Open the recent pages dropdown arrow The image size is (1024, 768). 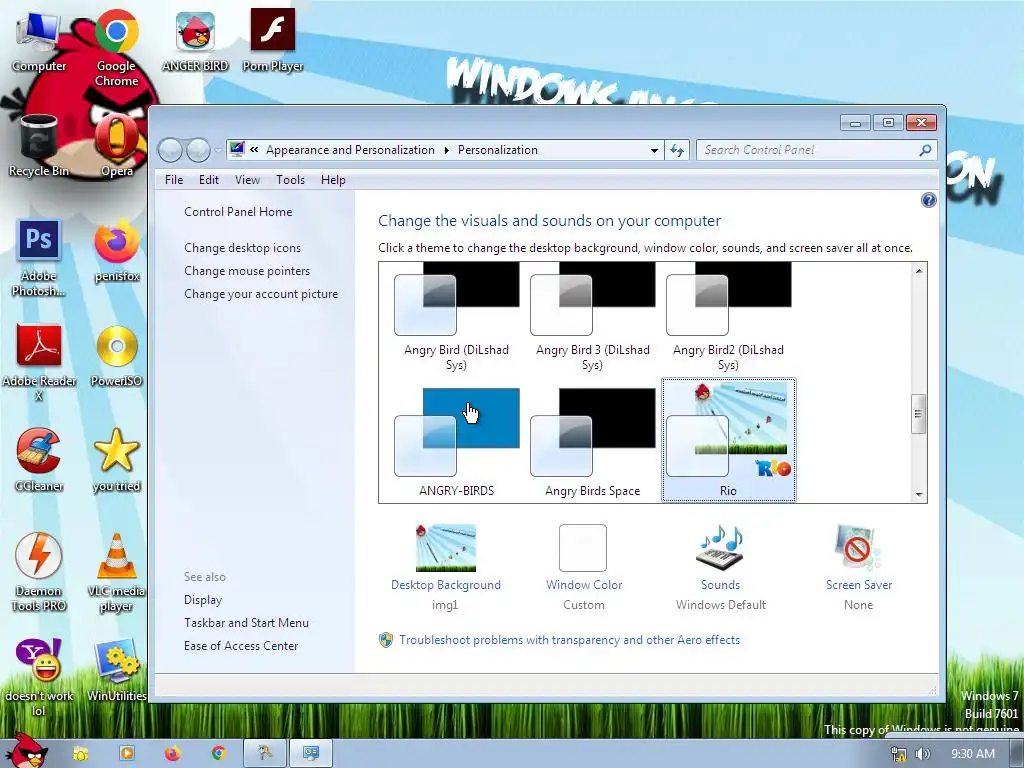coord(217,150)
